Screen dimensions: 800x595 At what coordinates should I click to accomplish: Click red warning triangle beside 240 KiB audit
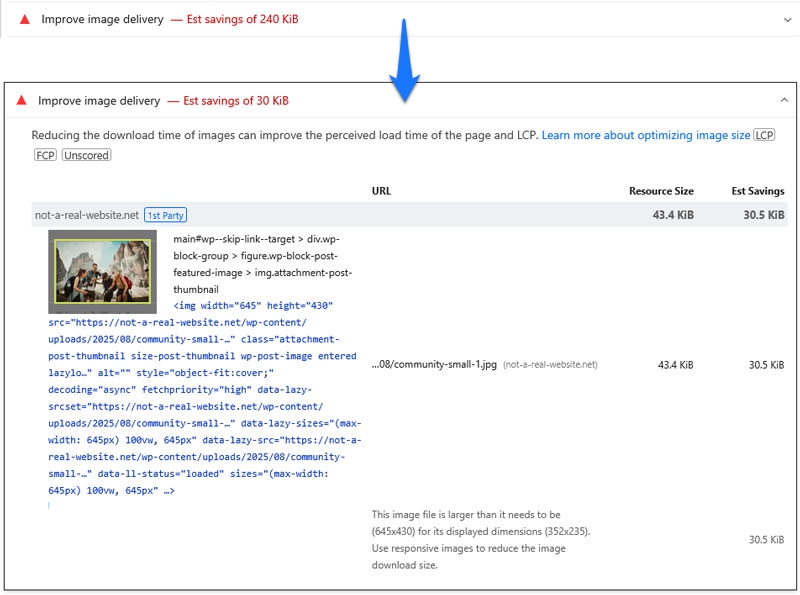(x=24, y=19)
